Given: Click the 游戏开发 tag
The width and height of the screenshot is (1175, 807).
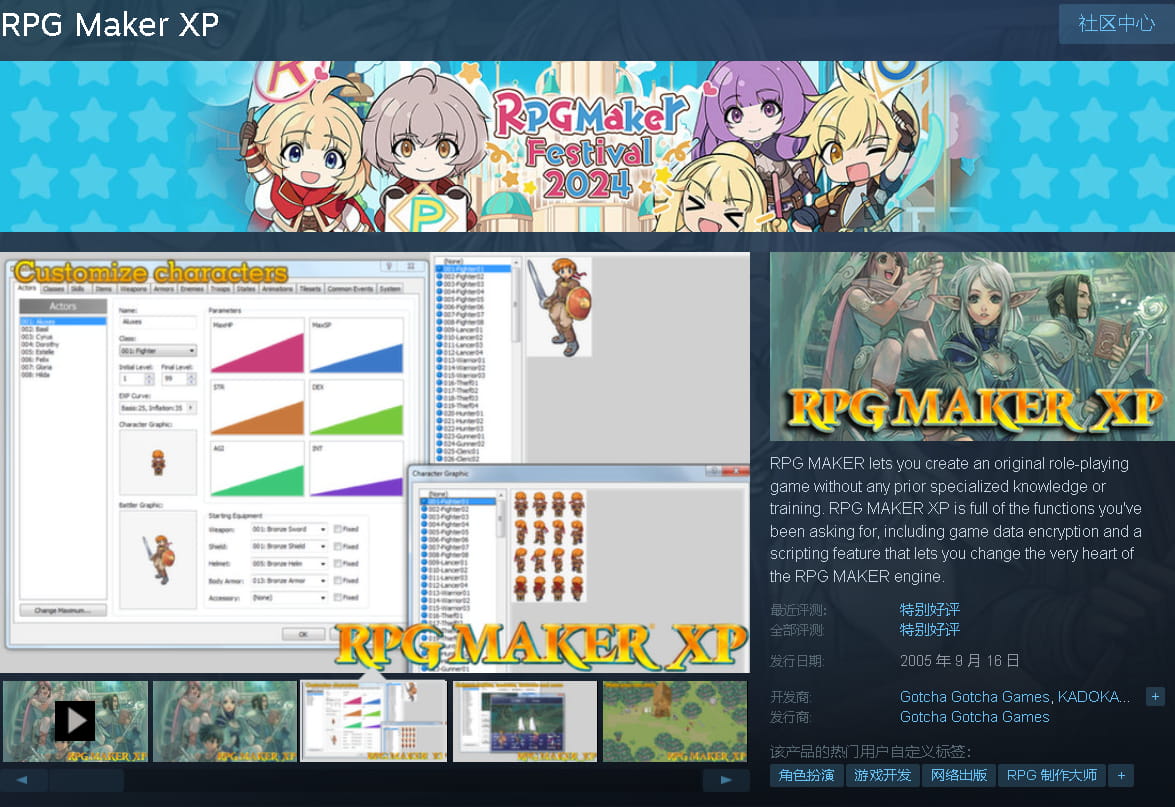Looking at the screenshot, I should (x=882, y=776).
